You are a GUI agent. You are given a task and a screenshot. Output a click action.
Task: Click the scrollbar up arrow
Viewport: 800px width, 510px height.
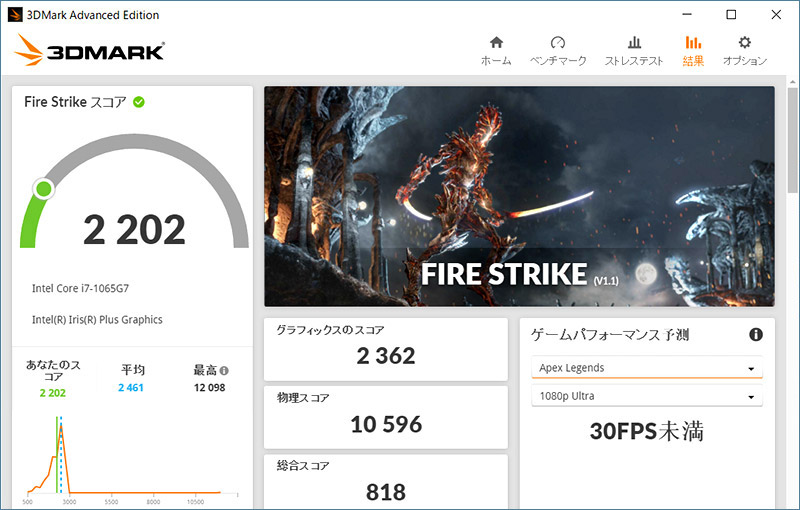(x=792, y=82)
